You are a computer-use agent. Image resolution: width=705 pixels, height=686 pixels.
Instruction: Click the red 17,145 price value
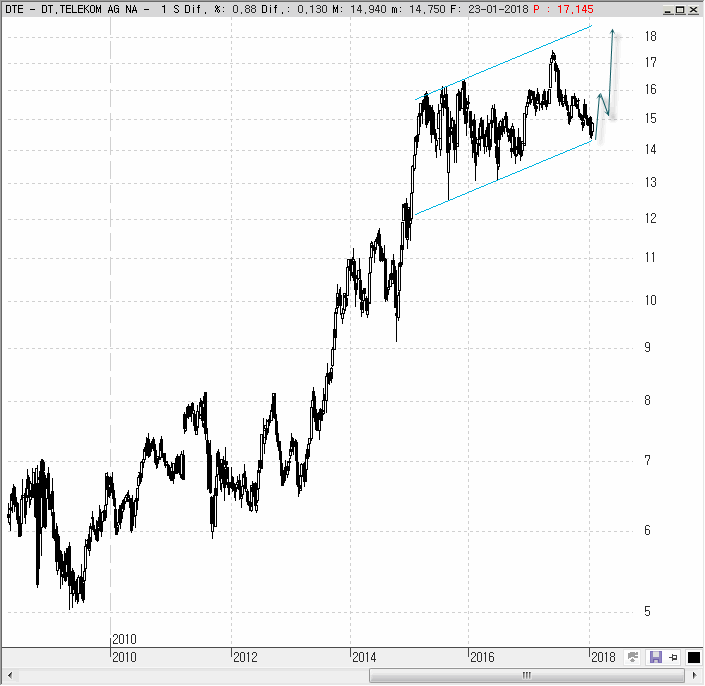[575, 9]
